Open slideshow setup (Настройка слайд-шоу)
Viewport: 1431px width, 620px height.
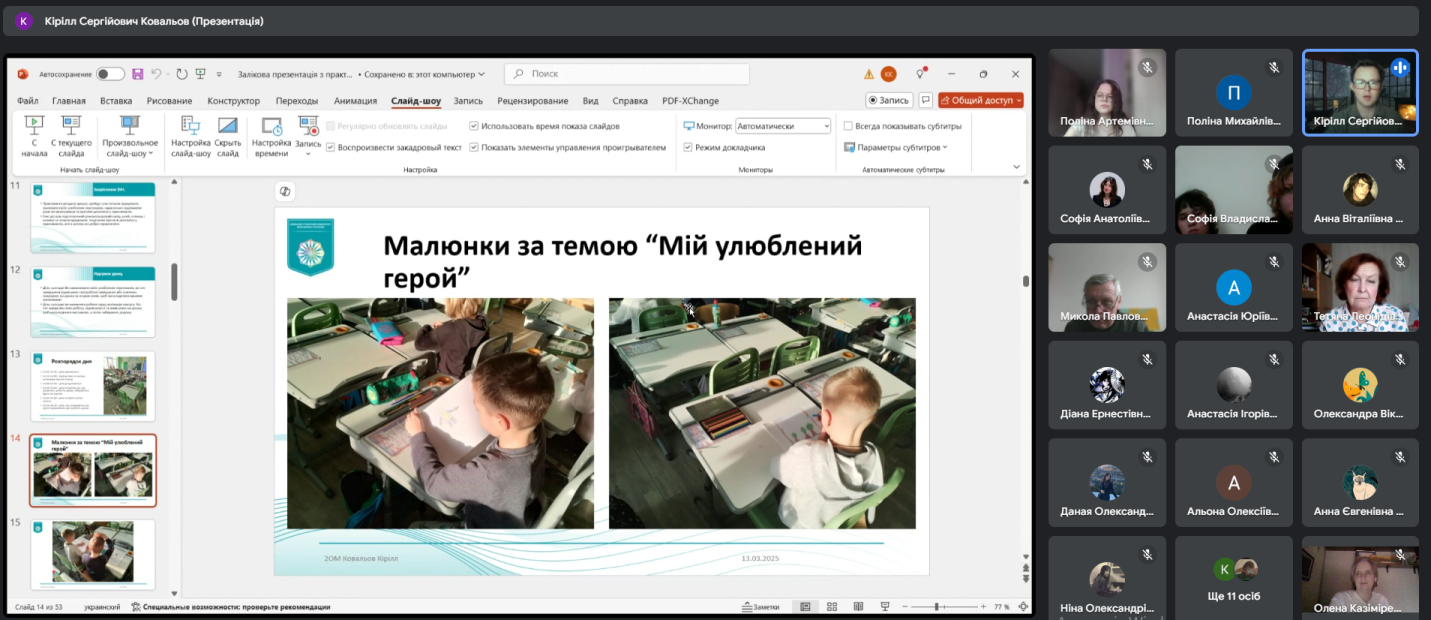point(190,134)
